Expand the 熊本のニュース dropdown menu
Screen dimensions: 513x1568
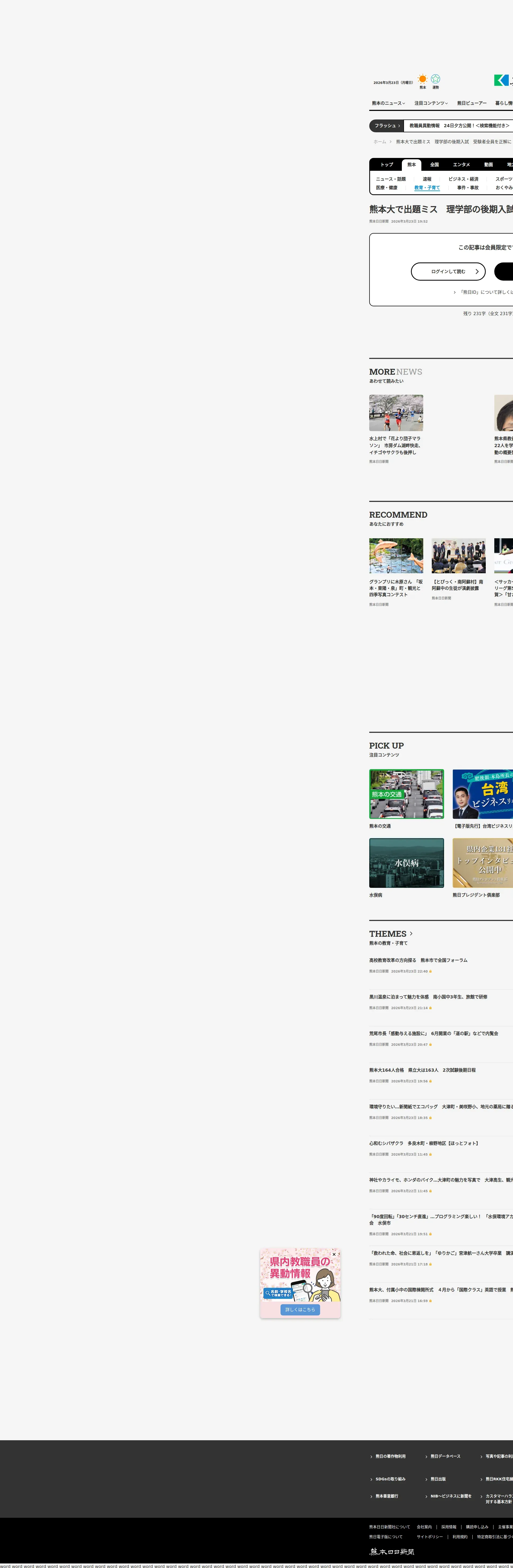[x=388, y=103]
